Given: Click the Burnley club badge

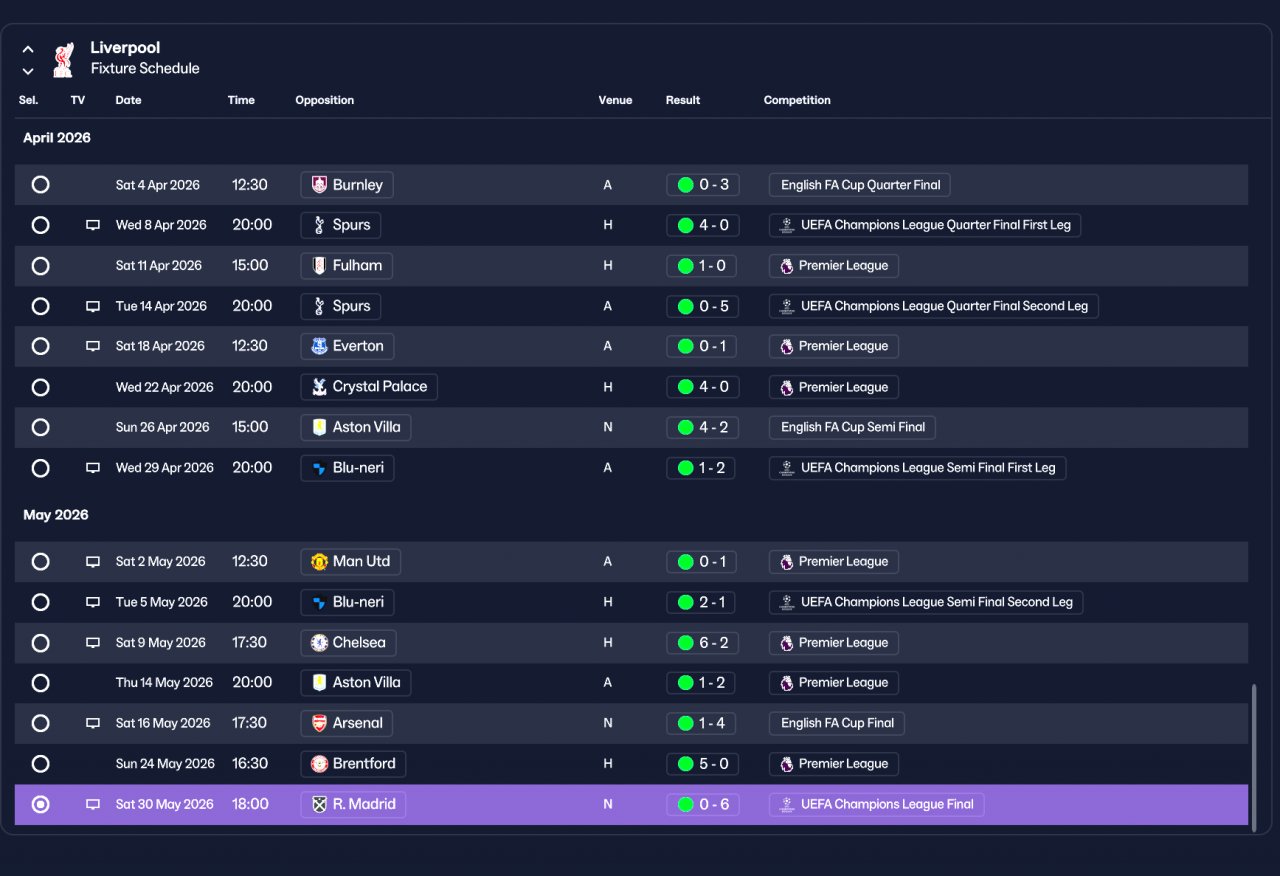Looking at the screenshot, I should (319, 185).
